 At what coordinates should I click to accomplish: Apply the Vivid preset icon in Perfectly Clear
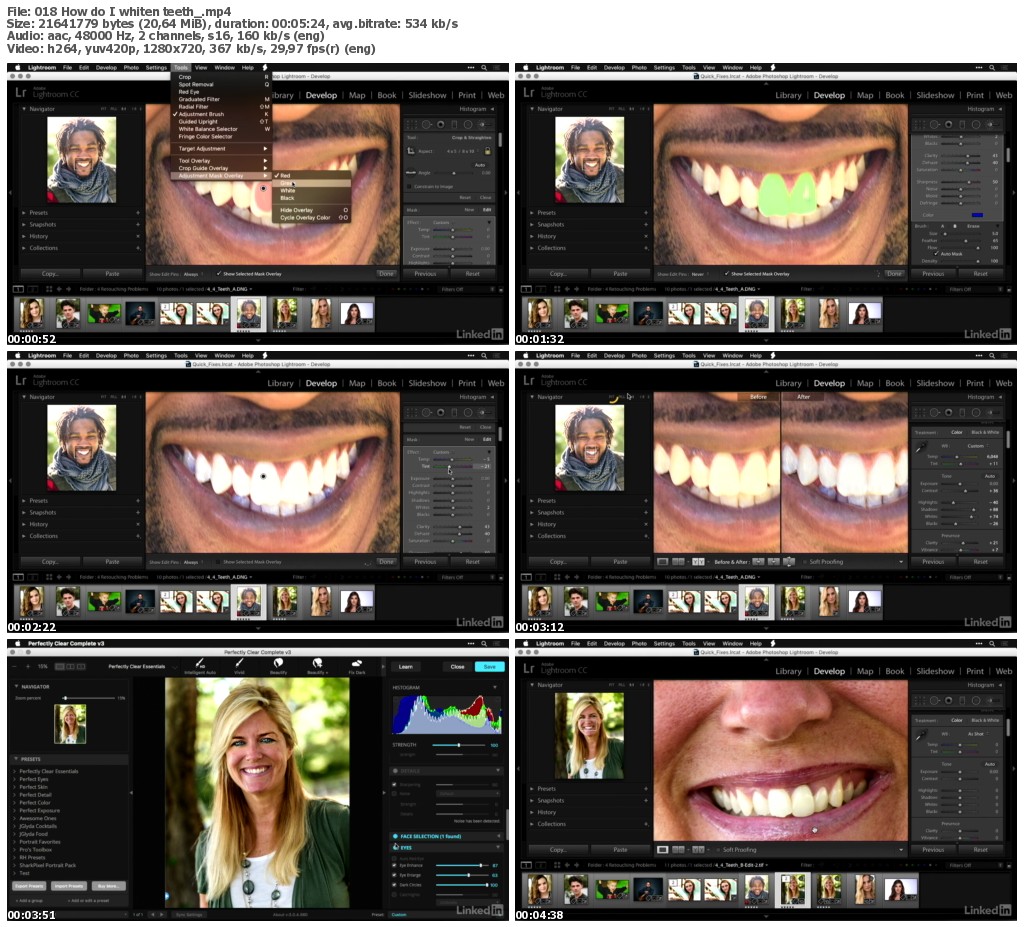(x=239, y=663)
